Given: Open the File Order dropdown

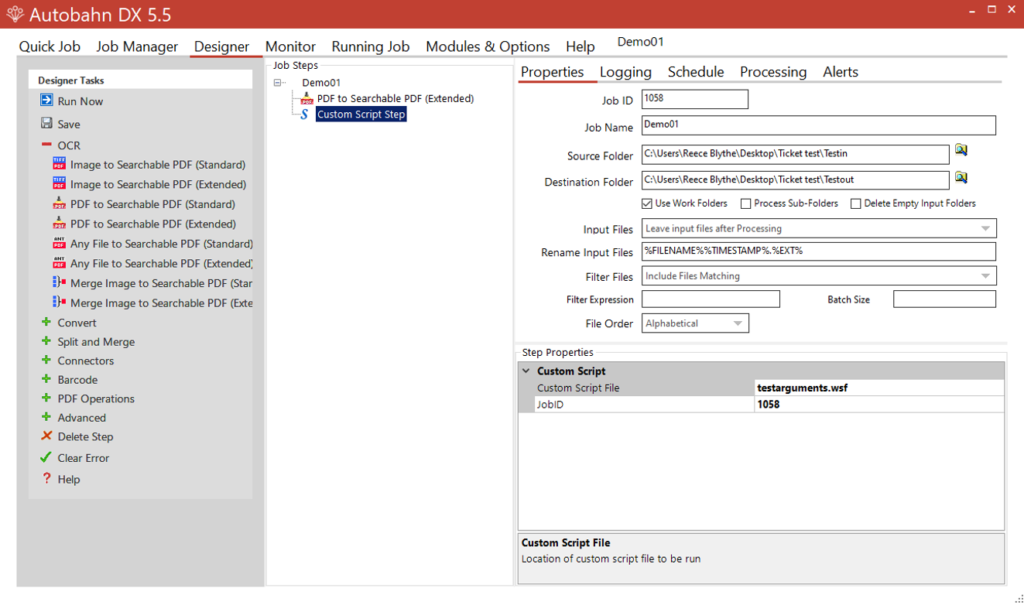Looking at the screenshot, I should tap(737, 324).
